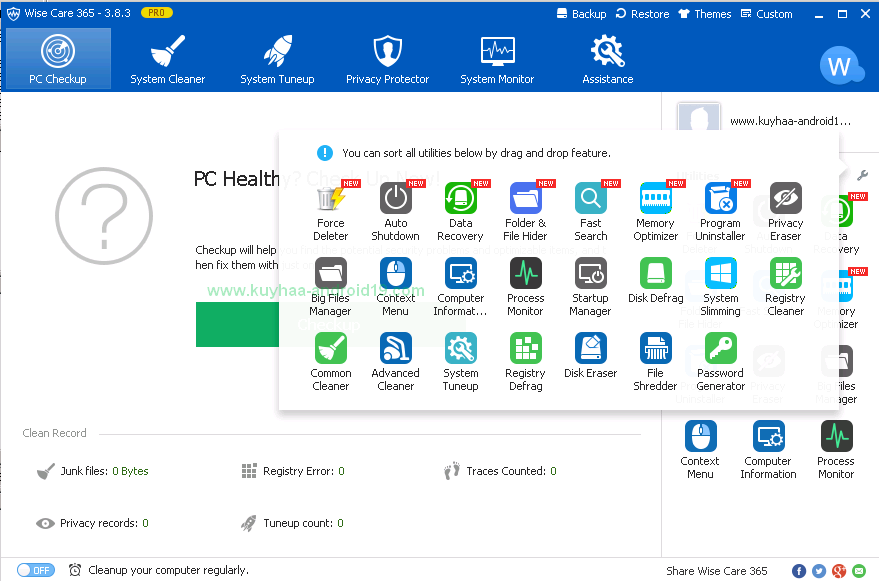The height and width of the screenshot is (581, 879).
Task: Open Computer Information in the utilities popup
Action: (x=461, y=287)
